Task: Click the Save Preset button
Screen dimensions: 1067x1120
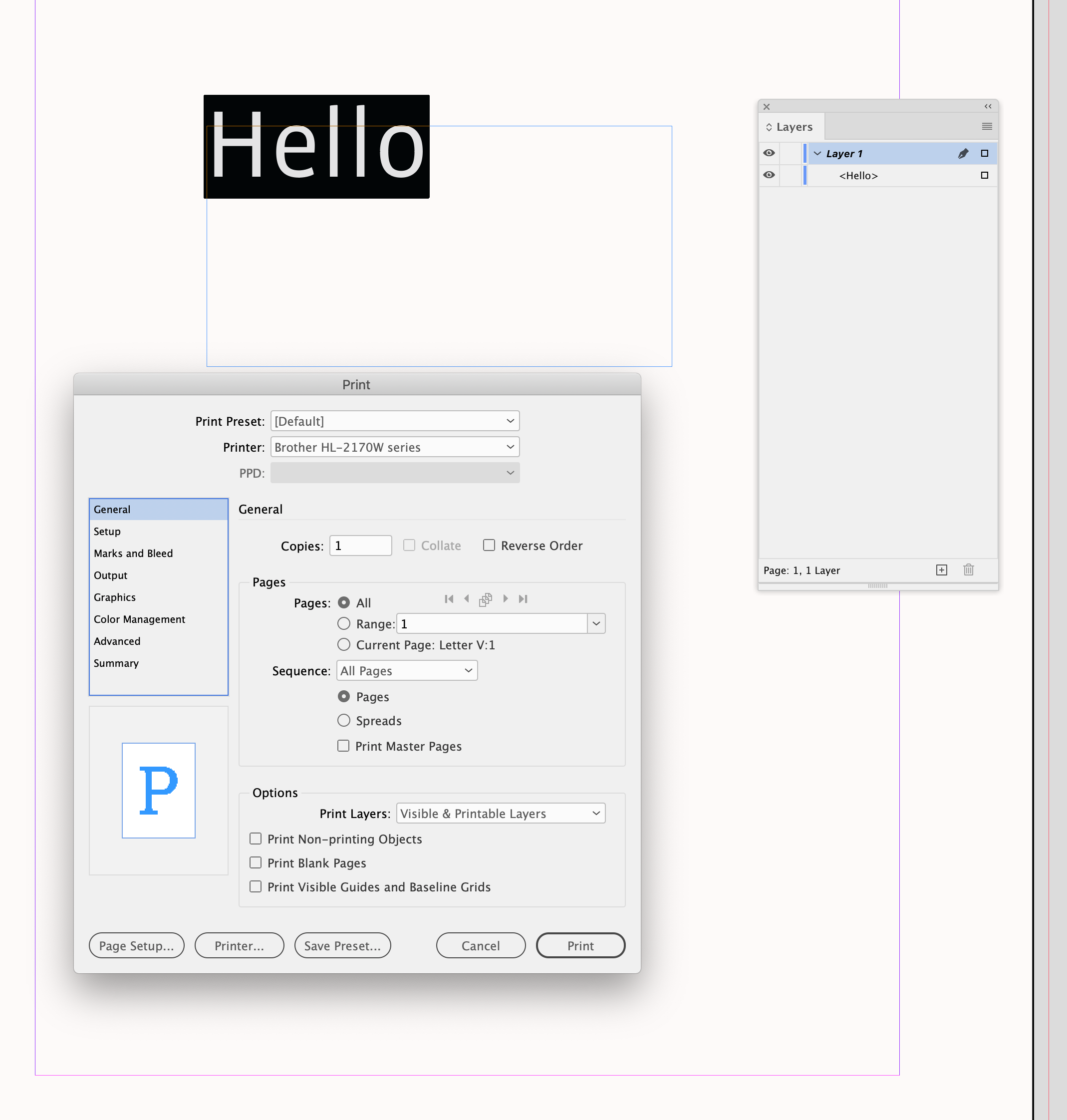Action: coord(342,945)
